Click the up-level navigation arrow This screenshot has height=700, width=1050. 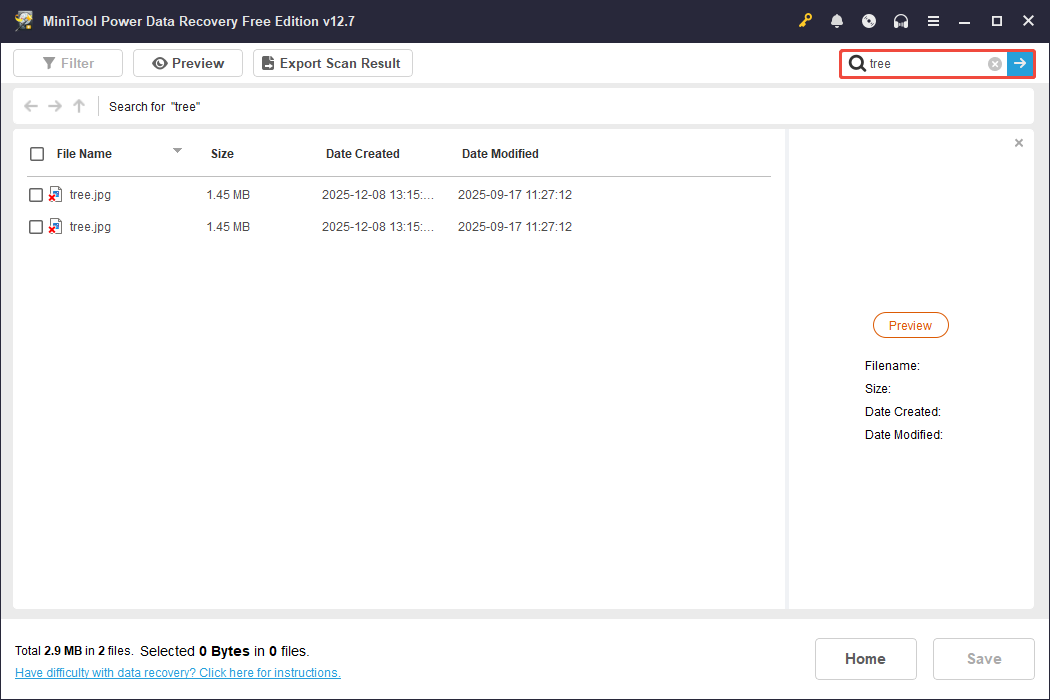pos(78,106)
